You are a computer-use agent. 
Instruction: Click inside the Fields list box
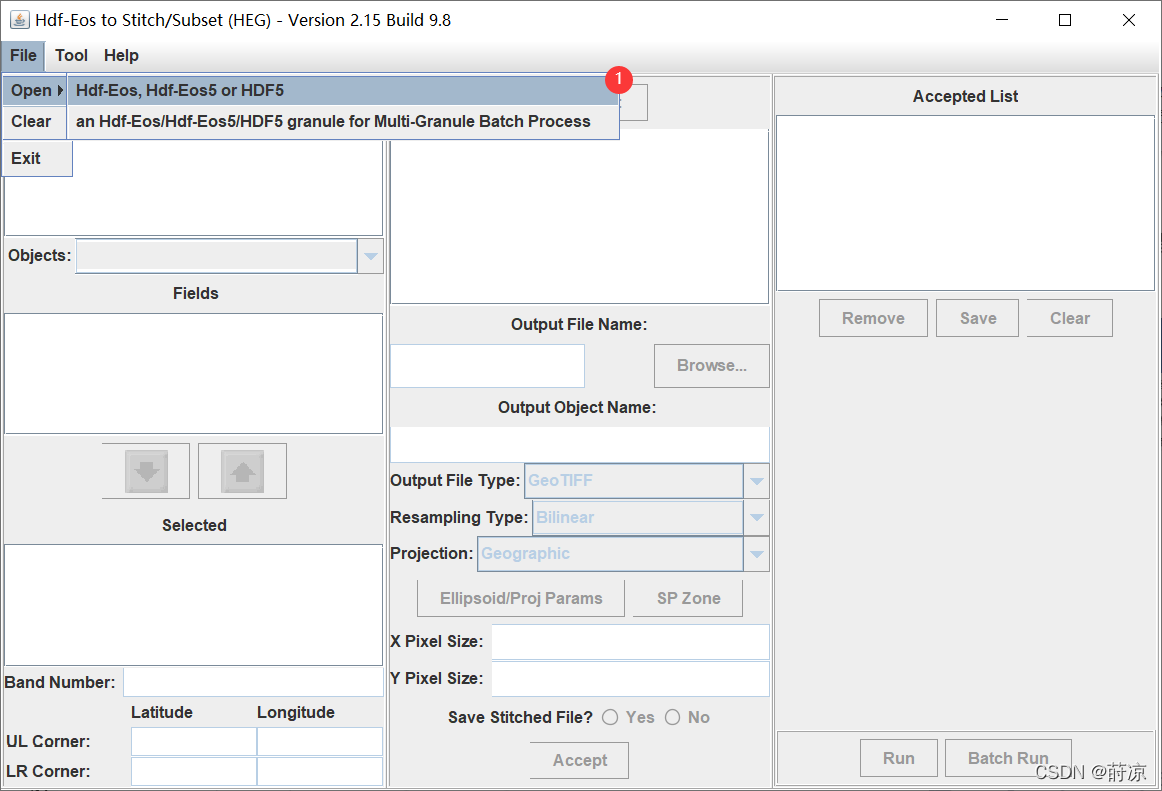194,374
